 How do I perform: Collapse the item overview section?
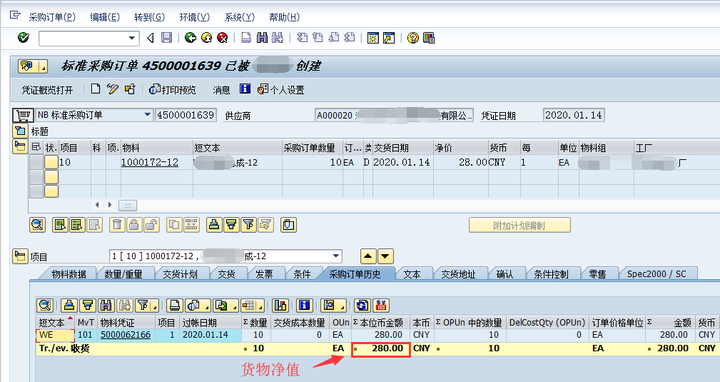20,147
